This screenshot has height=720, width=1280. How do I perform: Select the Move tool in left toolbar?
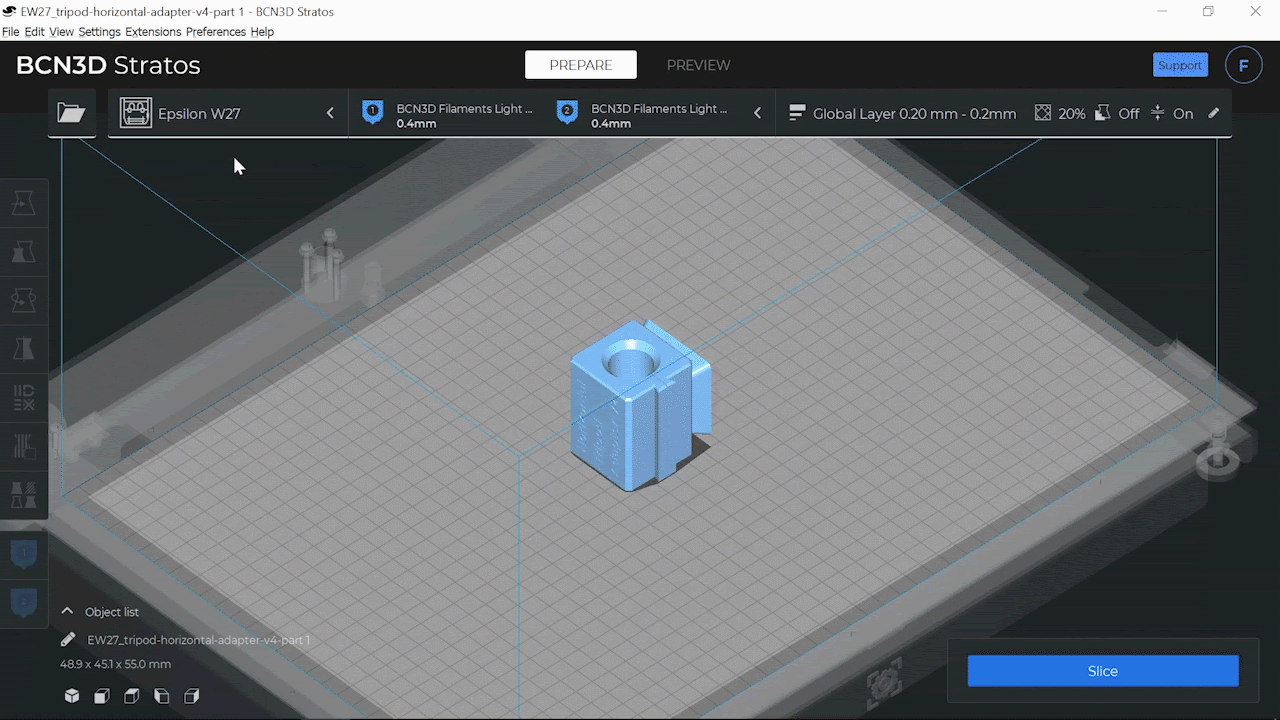pyautogui.click(x=23, y=203)
